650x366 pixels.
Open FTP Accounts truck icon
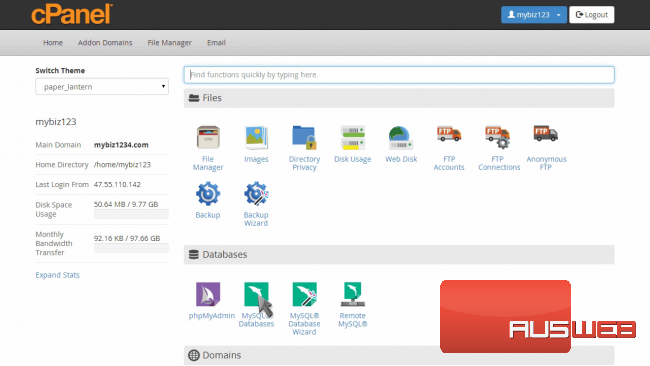449,134
